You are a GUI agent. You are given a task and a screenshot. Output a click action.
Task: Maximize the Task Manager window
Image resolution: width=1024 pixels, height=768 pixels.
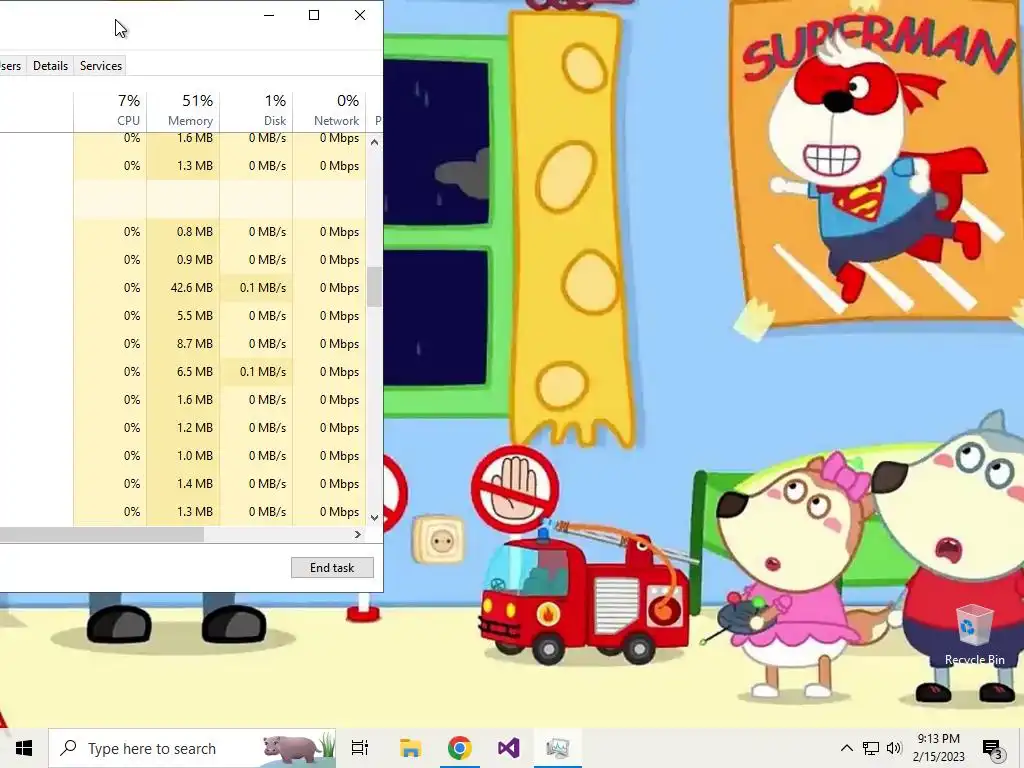[314, 15]
